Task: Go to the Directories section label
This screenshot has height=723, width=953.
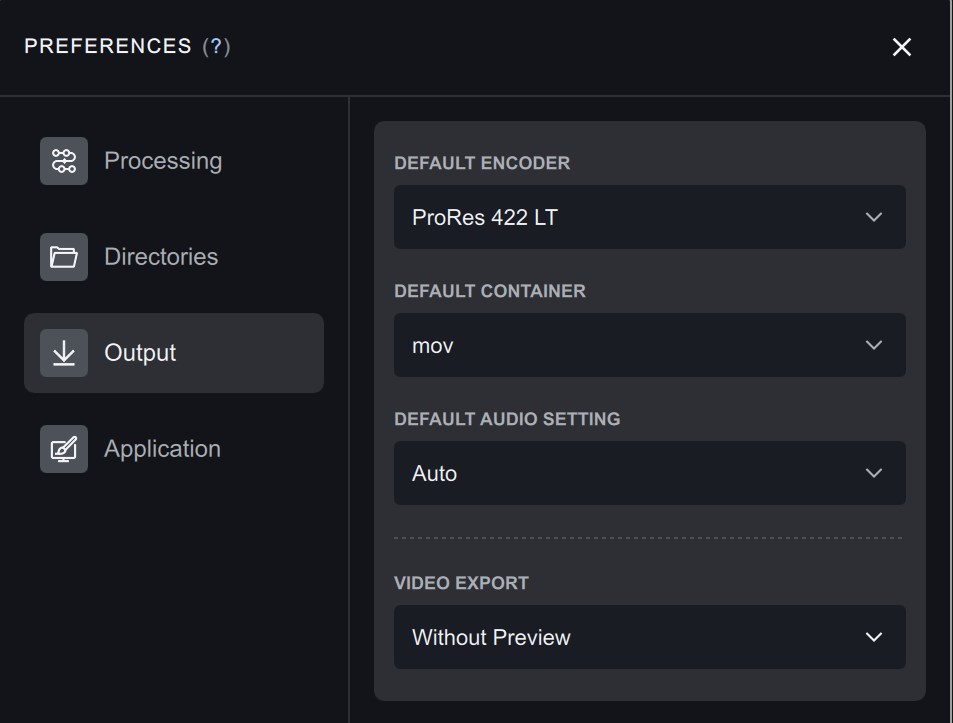Action: pos(161,257)
